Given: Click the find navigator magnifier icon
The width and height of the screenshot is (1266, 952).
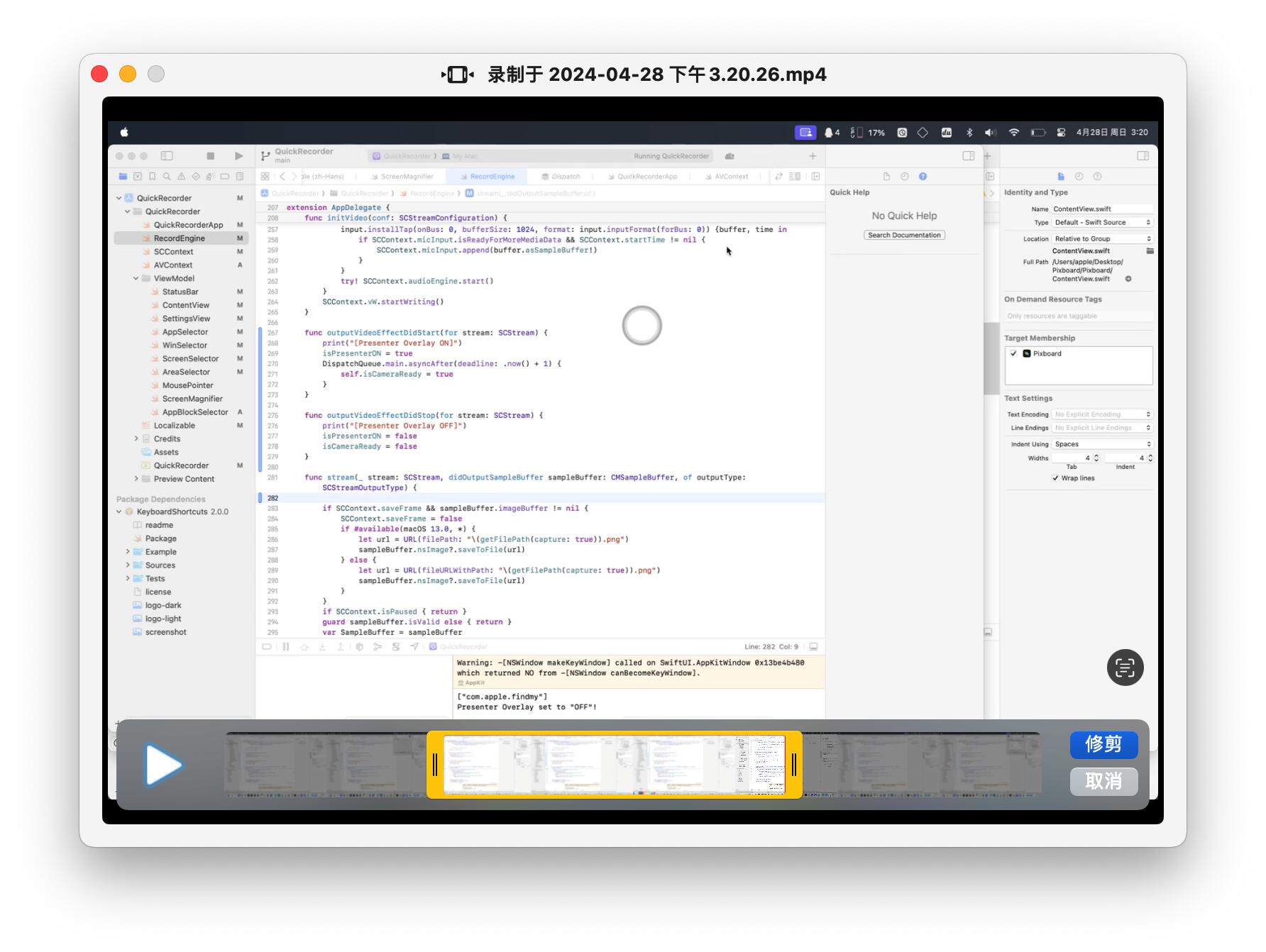Looking at the screenshot, I should coord(167,177).
